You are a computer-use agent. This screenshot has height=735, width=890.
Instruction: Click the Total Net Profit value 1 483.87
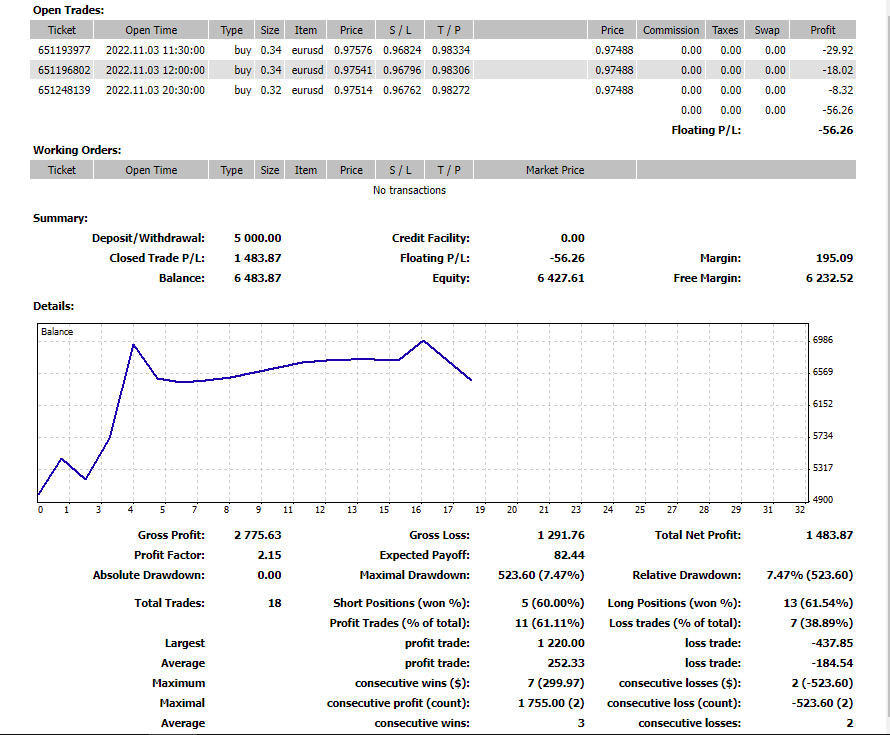[x=829, y=535]
